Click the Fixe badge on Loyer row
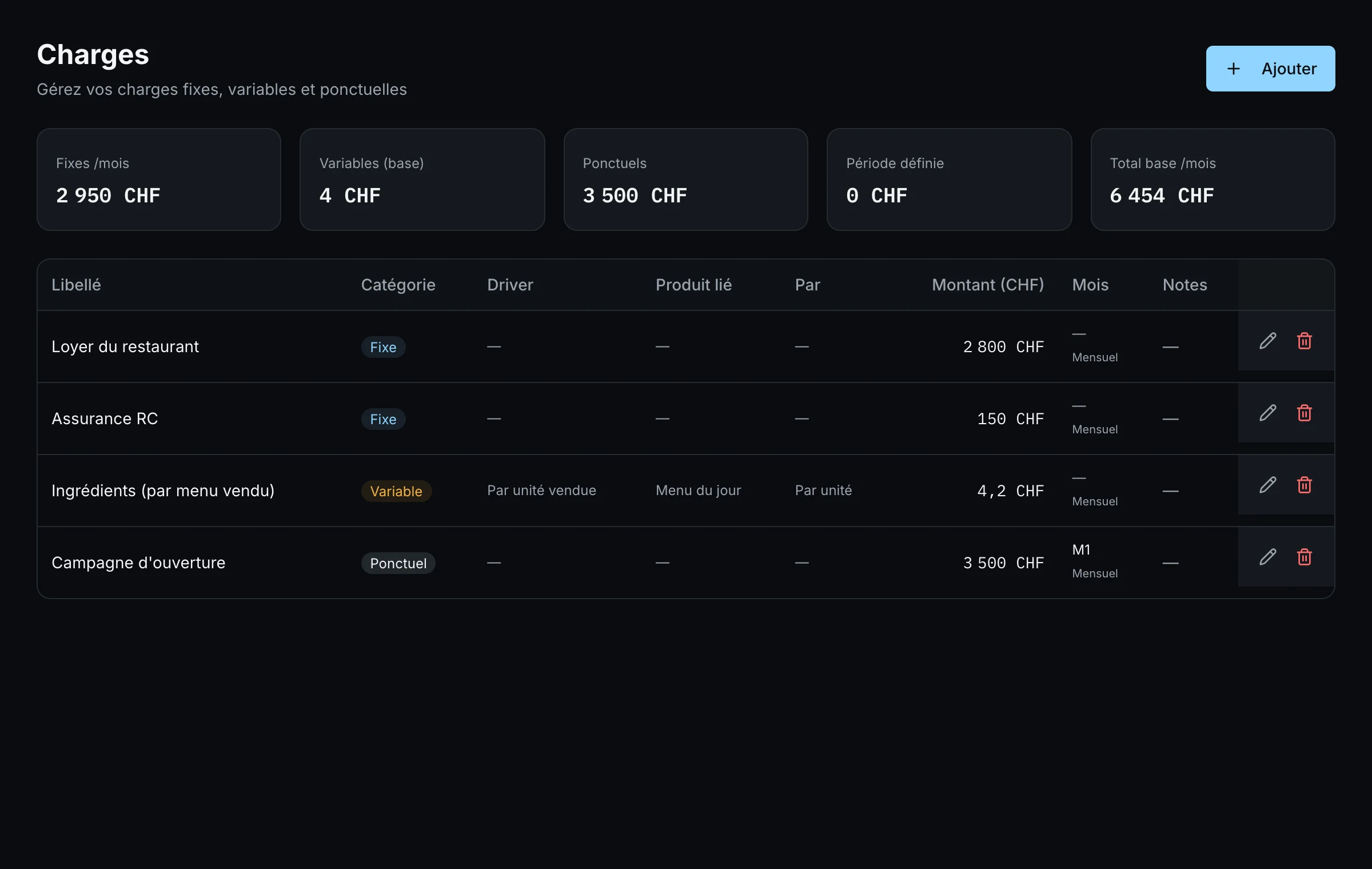The image size is (1372, 869). (383, 347)
